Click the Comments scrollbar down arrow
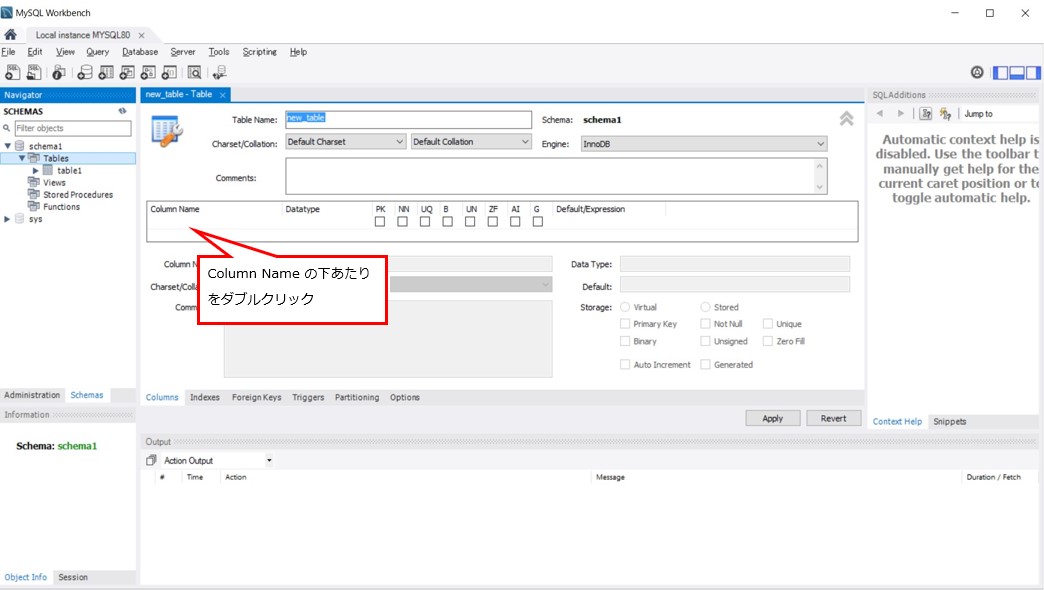The image size is (1044, 590). click(820, 187)
